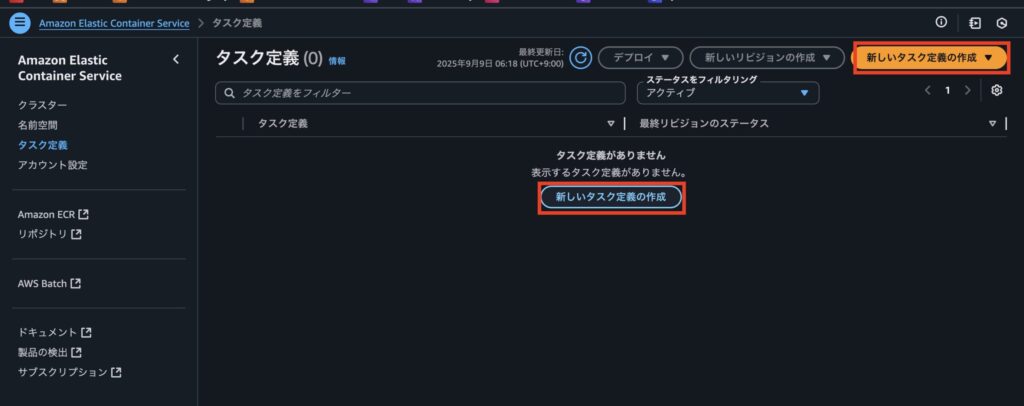Viewport: 1024px width, 406px height.
Task: Open the status filter アクティブ dropdown
Action: 728,93
